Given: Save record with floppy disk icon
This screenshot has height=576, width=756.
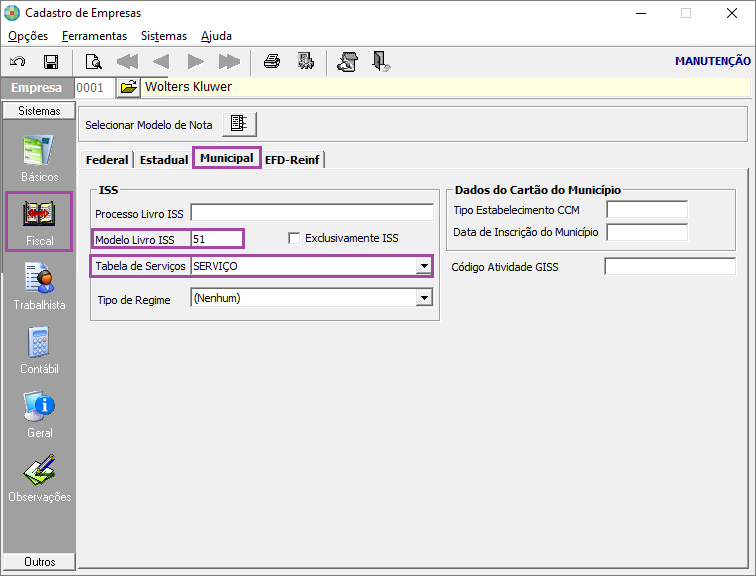Looking at the screenshot, I should click(x=51, y=62).
